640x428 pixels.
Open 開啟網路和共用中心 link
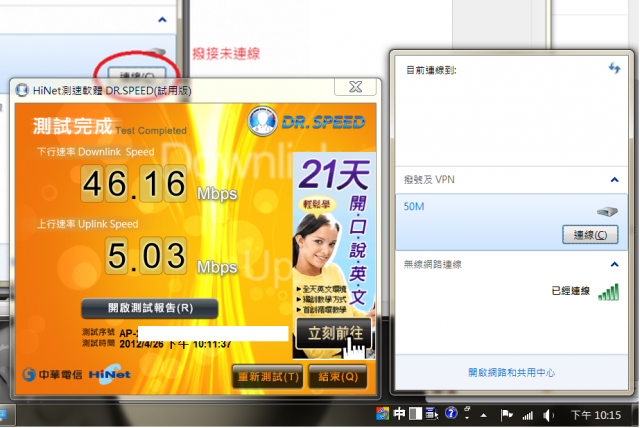point(511,373)
